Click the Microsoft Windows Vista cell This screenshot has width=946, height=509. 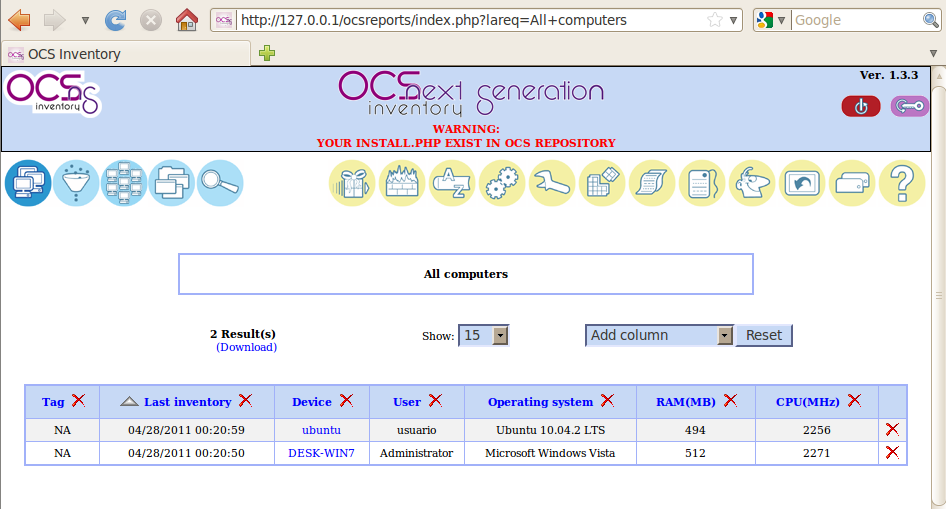click(x=550, y=453)
